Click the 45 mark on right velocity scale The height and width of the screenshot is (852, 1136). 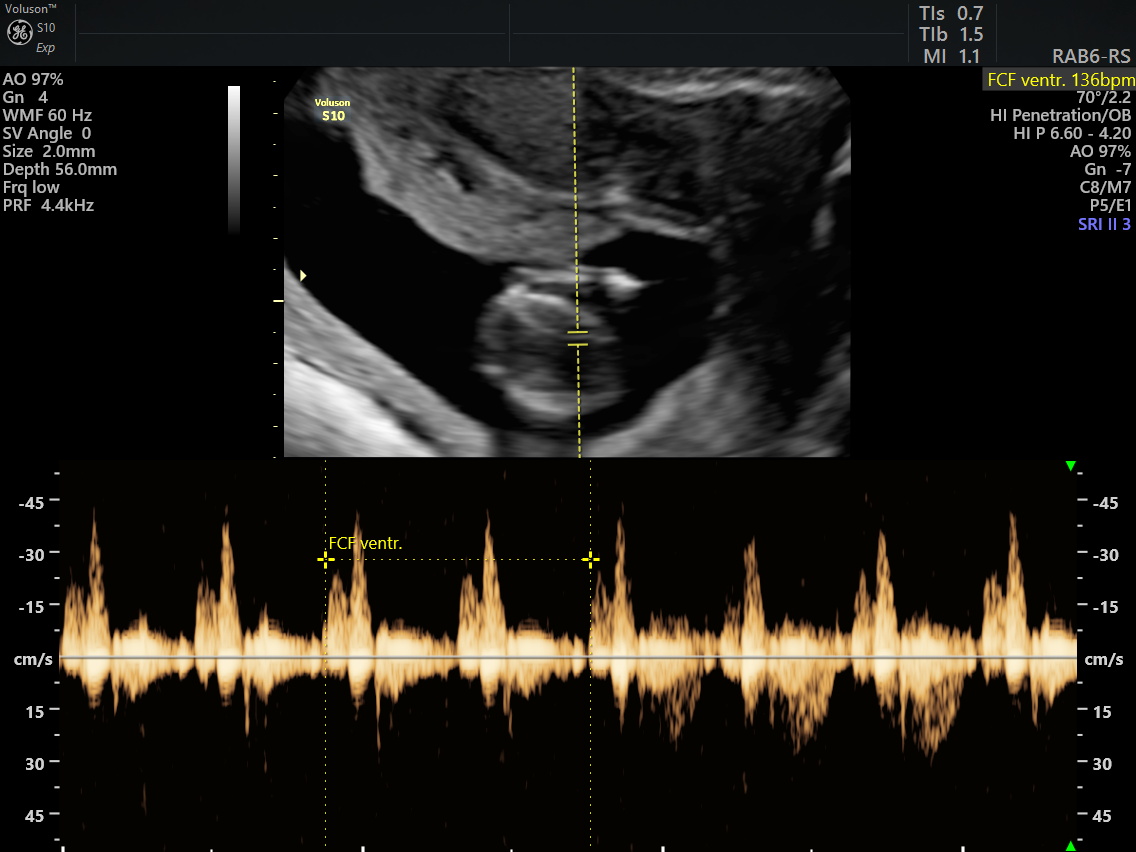click(1101, 816)
